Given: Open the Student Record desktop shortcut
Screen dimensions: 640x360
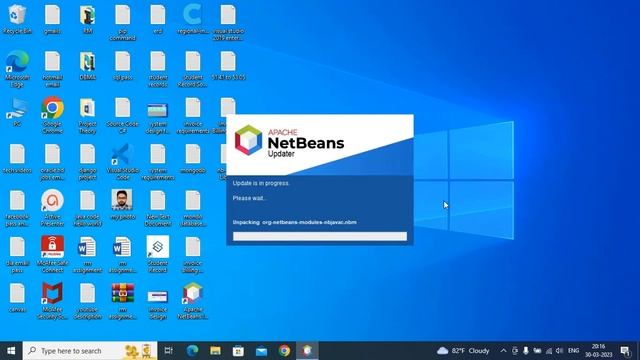Looking at the screenshot, I should click(158, 254).
